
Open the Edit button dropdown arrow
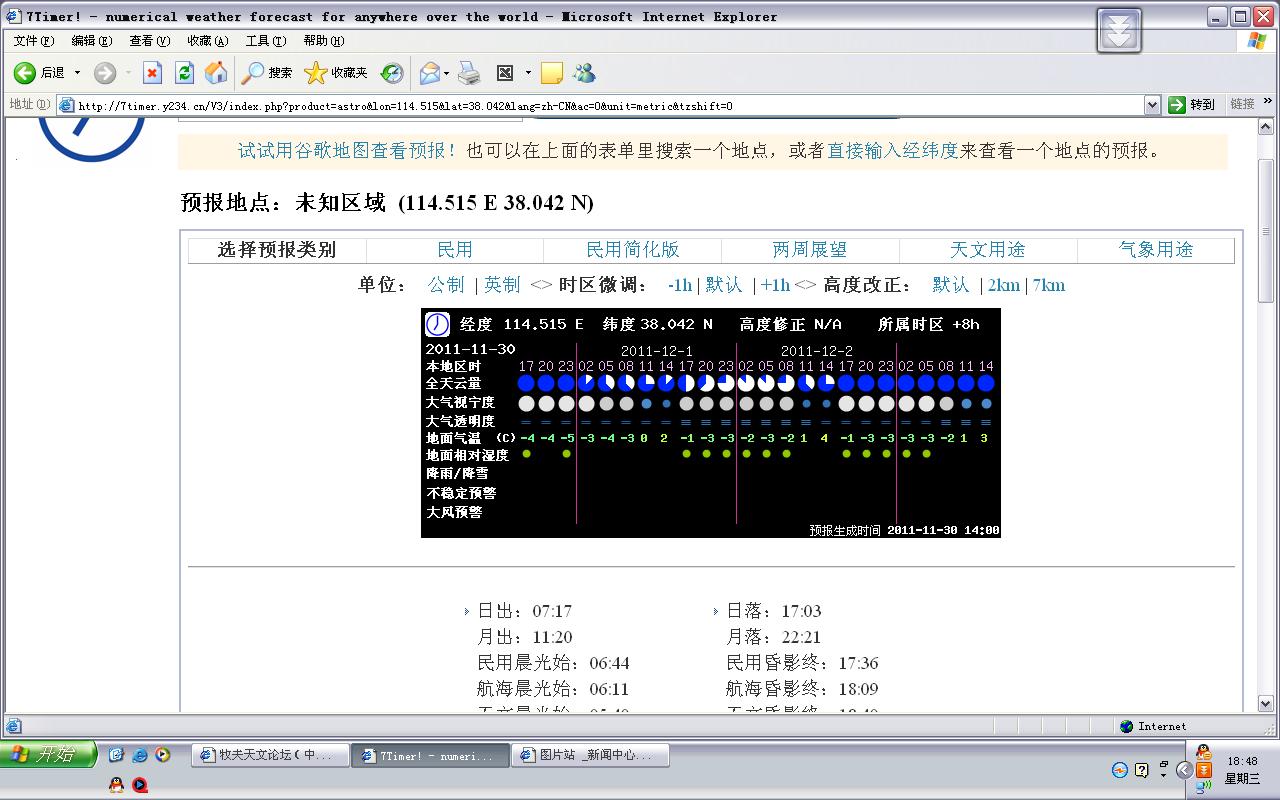coord(527,73)
